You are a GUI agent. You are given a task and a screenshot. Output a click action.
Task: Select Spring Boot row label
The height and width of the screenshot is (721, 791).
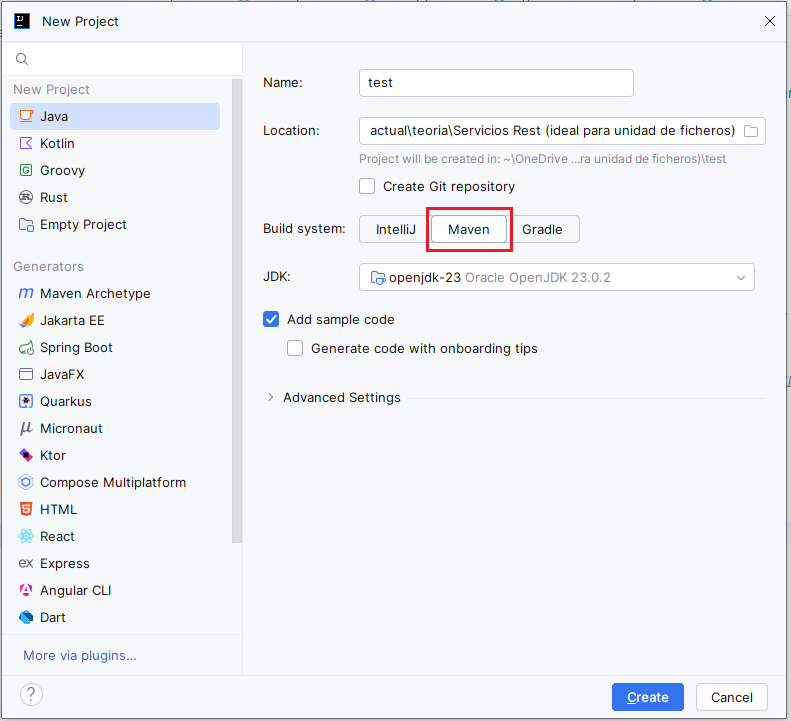click(76, 348)
